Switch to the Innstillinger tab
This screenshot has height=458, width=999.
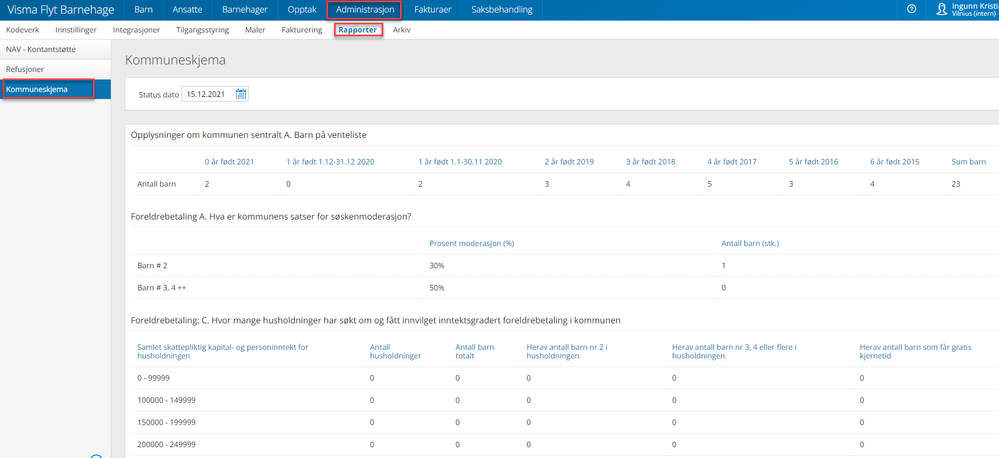[x=76, y=30]
